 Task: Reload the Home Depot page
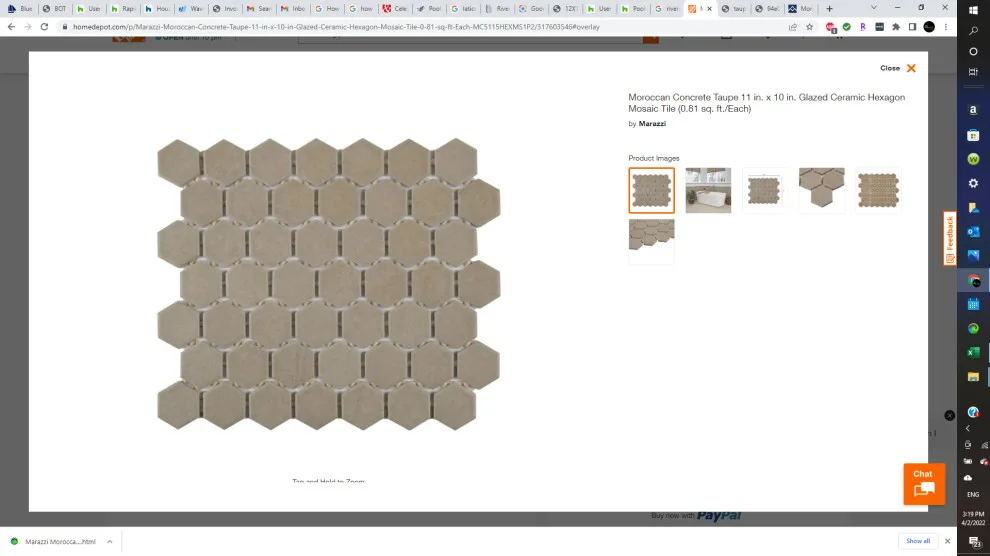pyautogui.click(x=44, y=27)
